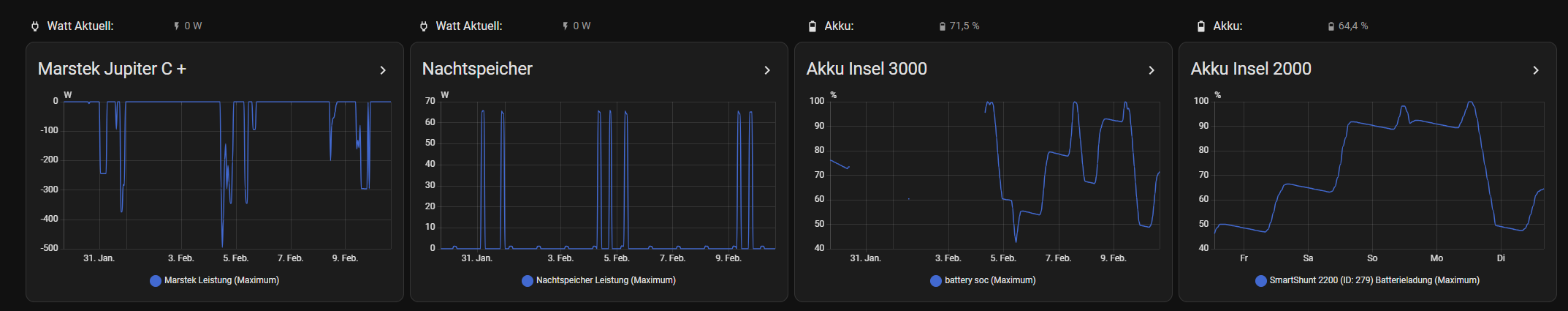Click the 71,5 % battery value
Screen dimensions: 1568x311
964,26
